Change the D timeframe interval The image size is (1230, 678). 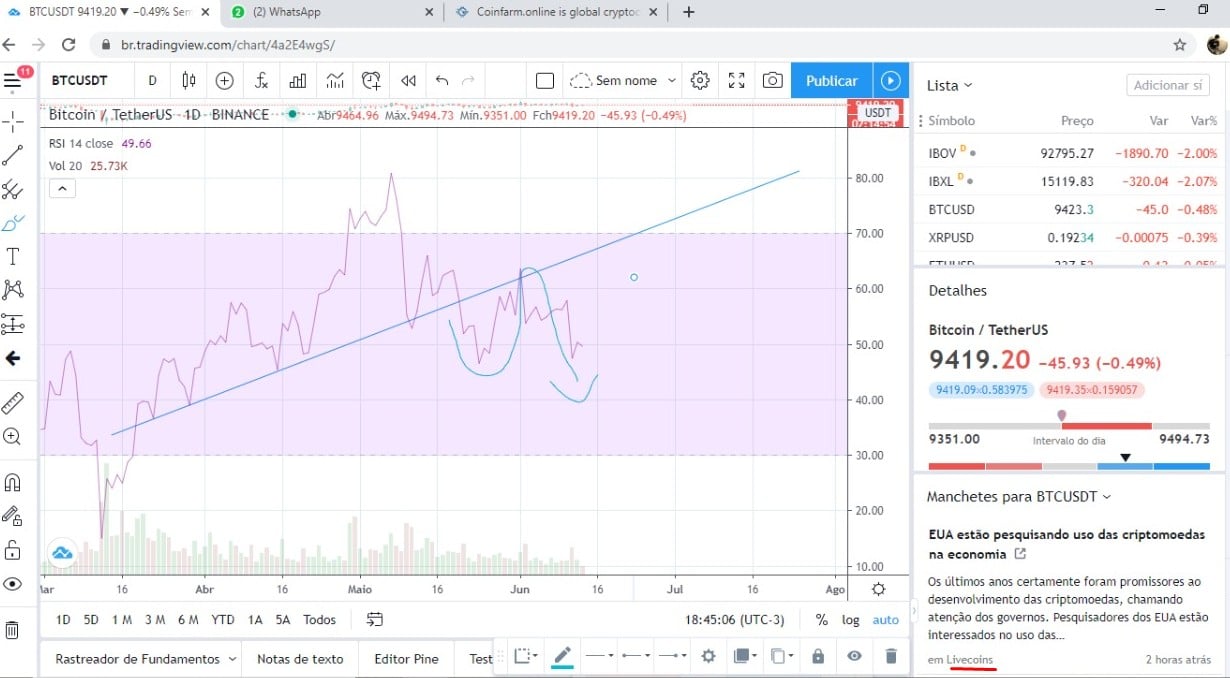point(152,81)
